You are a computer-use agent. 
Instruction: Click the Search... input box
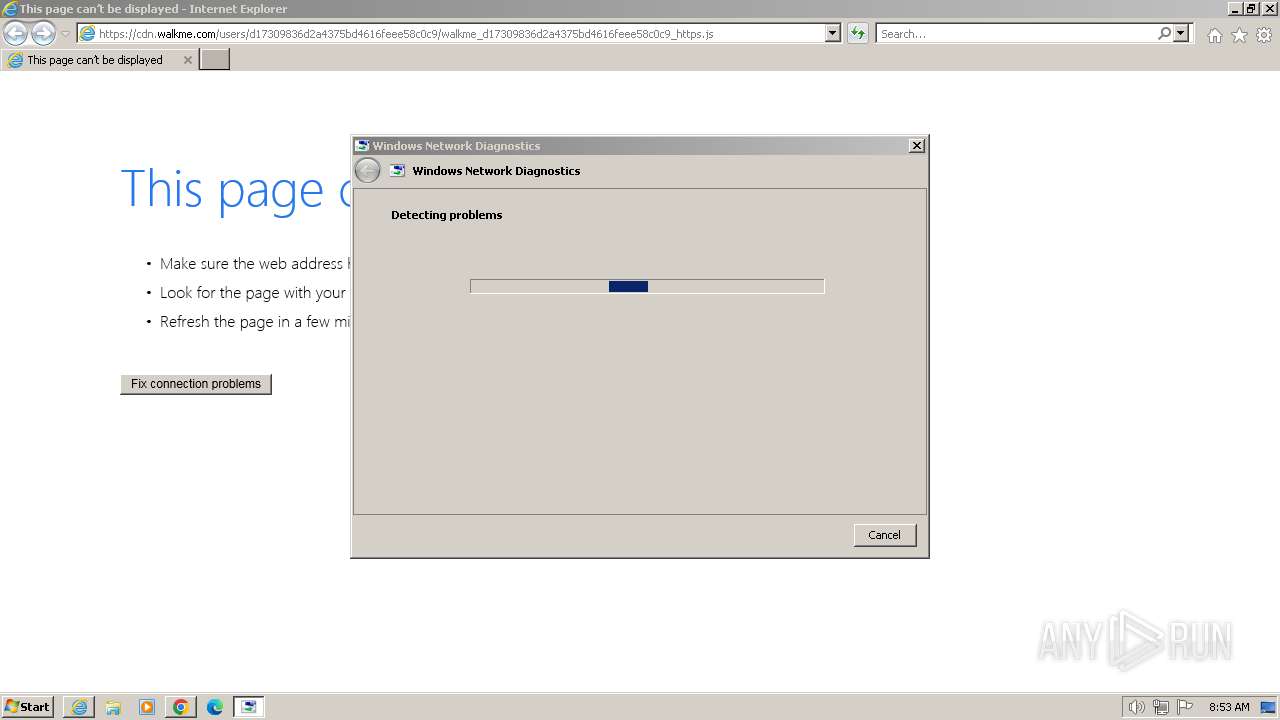[x=1016, y=33]
